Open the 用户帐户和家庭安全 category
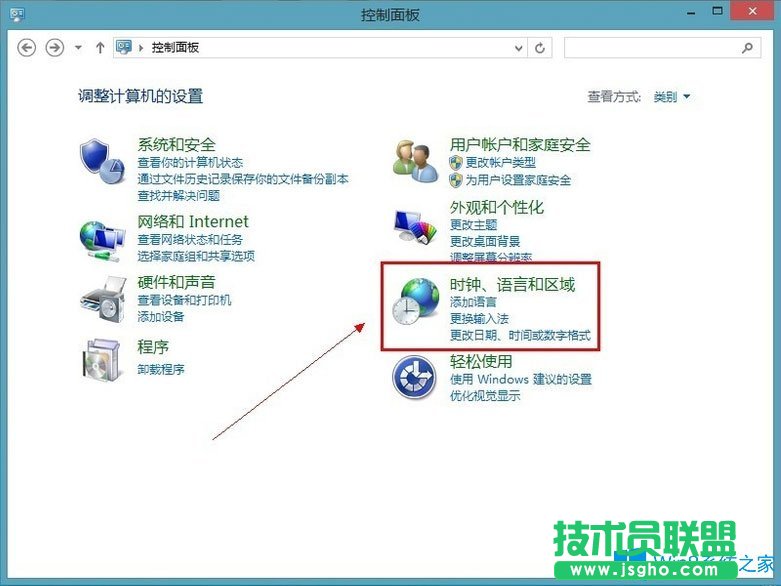 tap(520, 145)
